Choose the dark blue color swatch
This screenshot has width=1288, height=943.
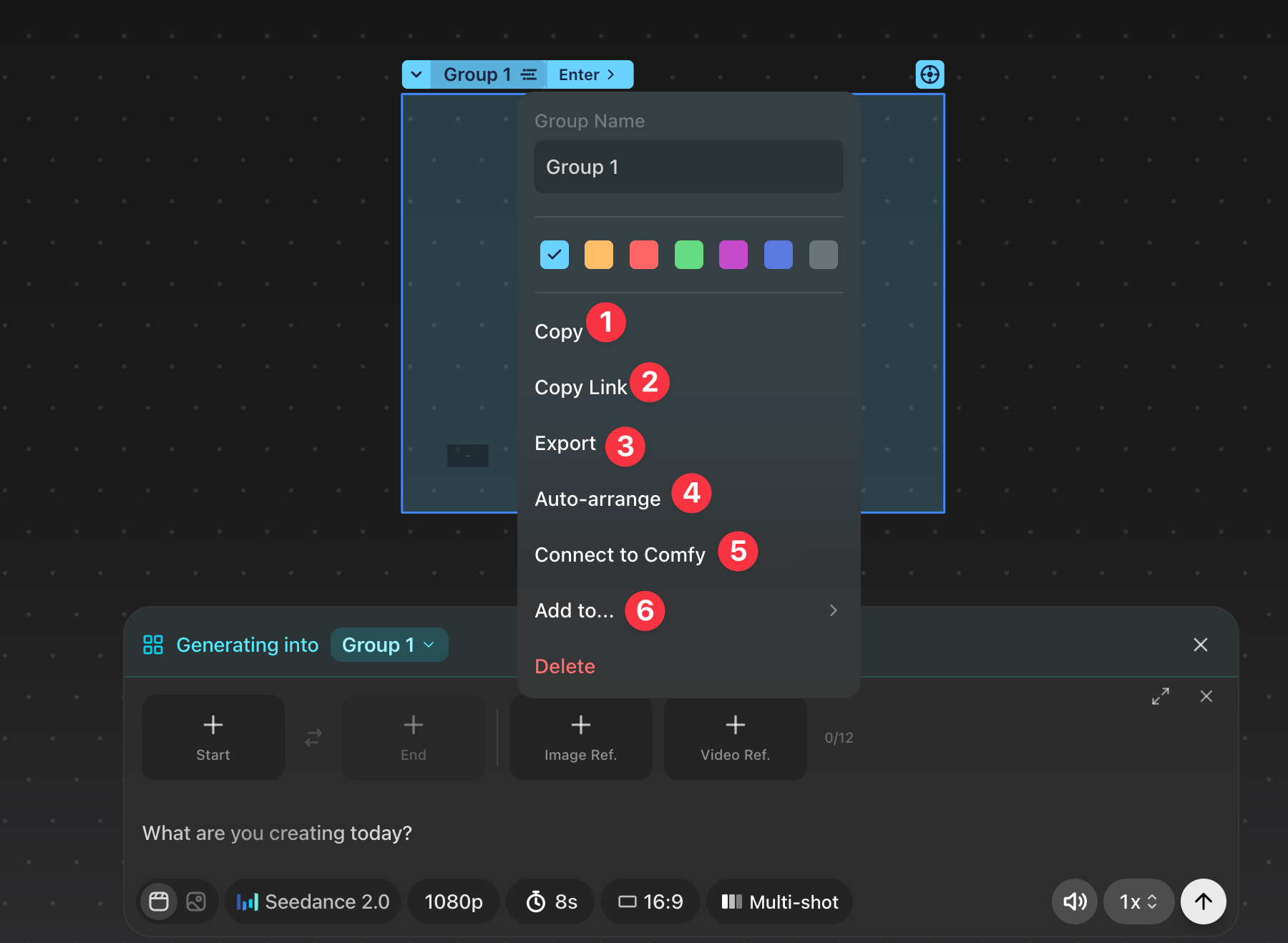click(x=779, y=255)
